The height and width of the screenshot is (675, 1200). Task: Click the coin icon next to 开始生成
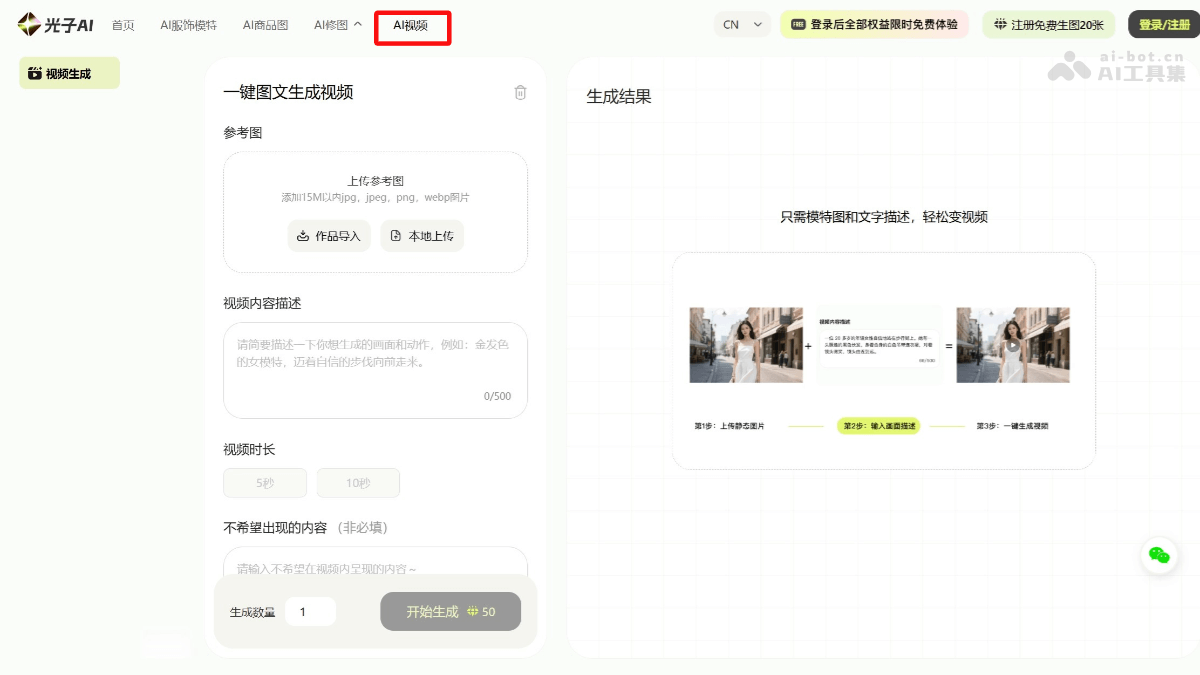click(x=474, y=611)
